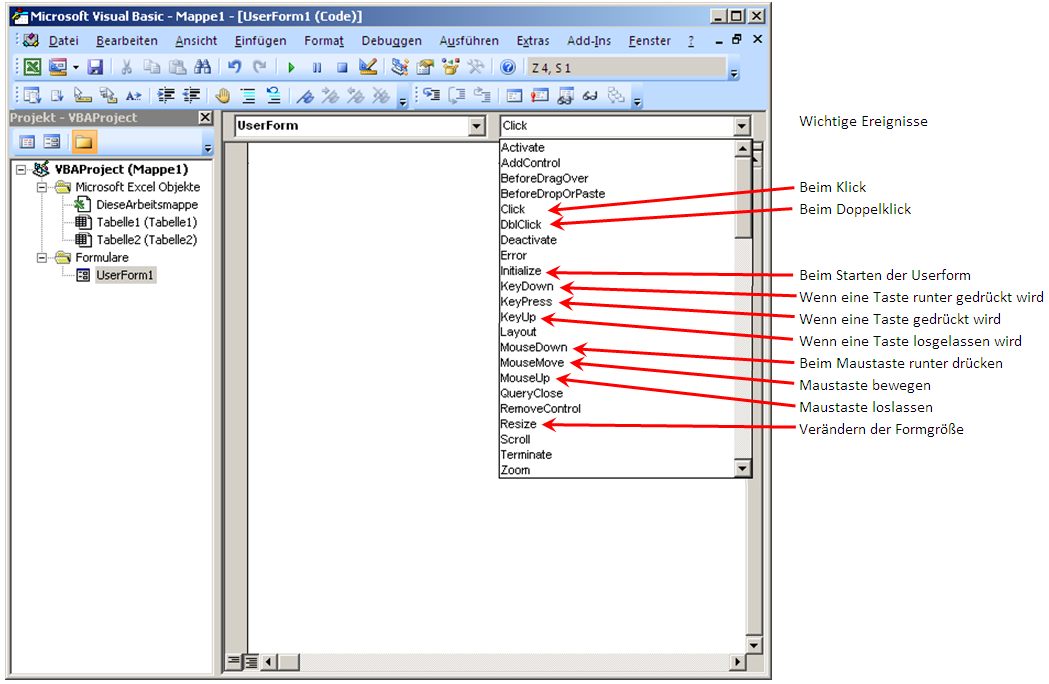
Task: Click the Reset (stop) icon
Action: click(342, 67)
